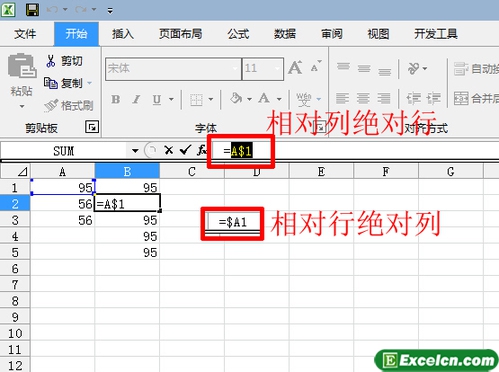Select bottom align icon
Screen dimensions: 499x372
[384, 71]
